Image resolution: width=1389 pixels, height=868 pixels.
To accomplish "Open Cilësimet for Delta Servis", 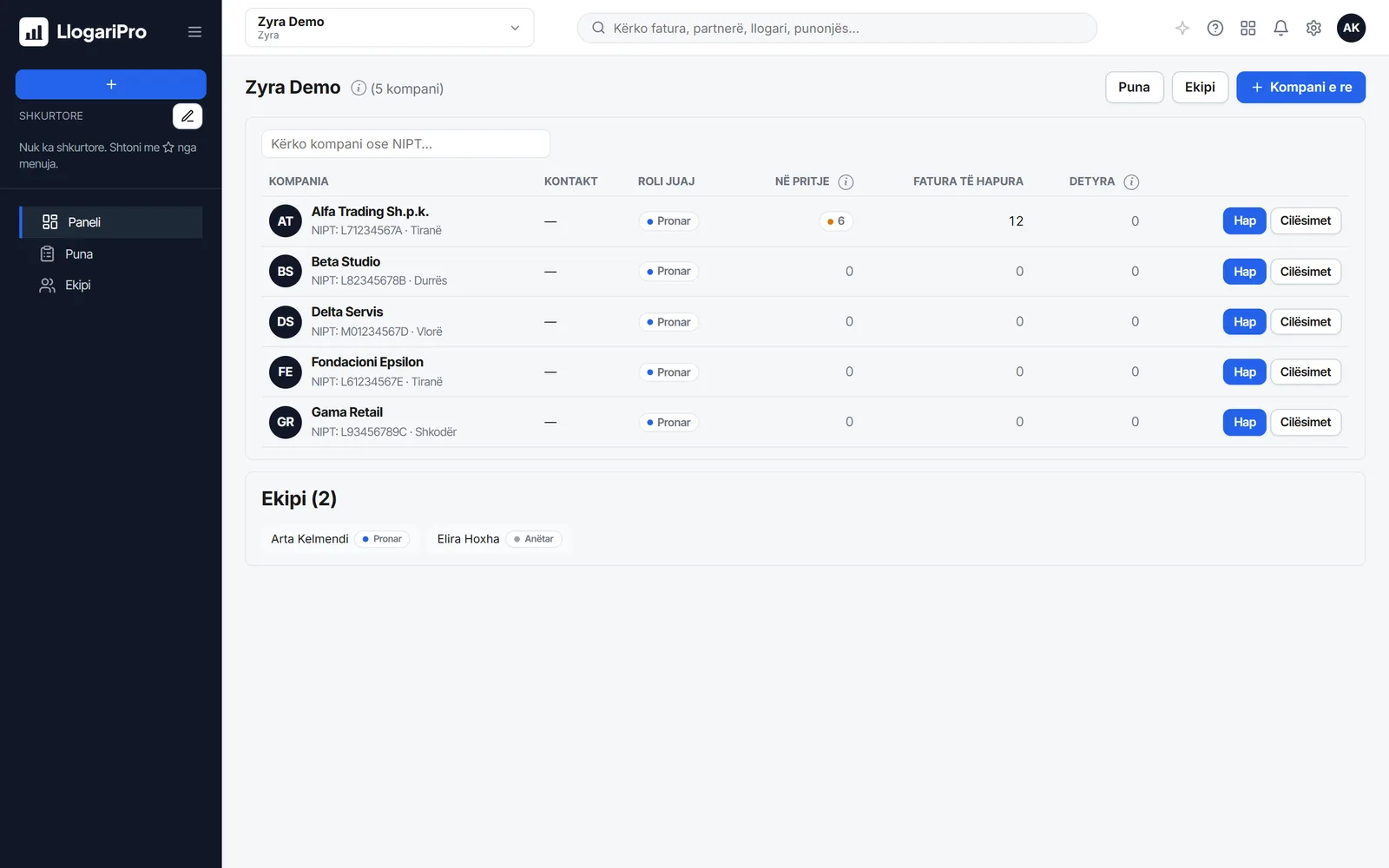I will 1306,322.
